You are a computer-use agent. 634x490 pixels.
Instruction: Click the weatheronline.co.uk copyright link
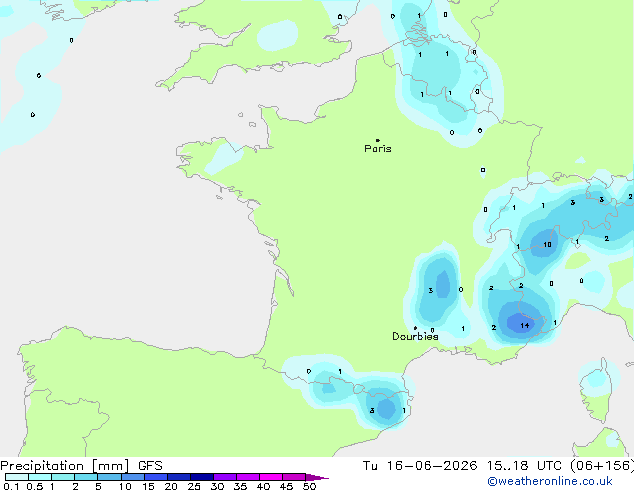[x=550, y=481]
